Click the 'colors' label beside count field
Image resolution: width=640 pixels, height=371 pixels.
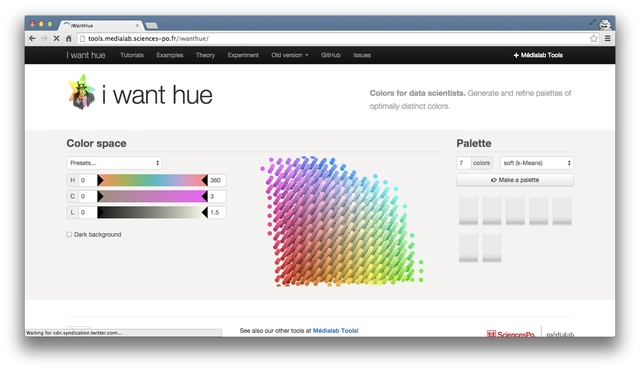tap(482, 163)
